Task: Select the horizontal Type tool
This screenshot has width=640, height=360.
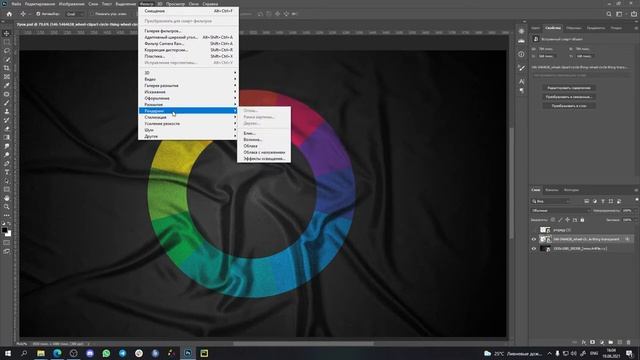Action: point(7,172)
